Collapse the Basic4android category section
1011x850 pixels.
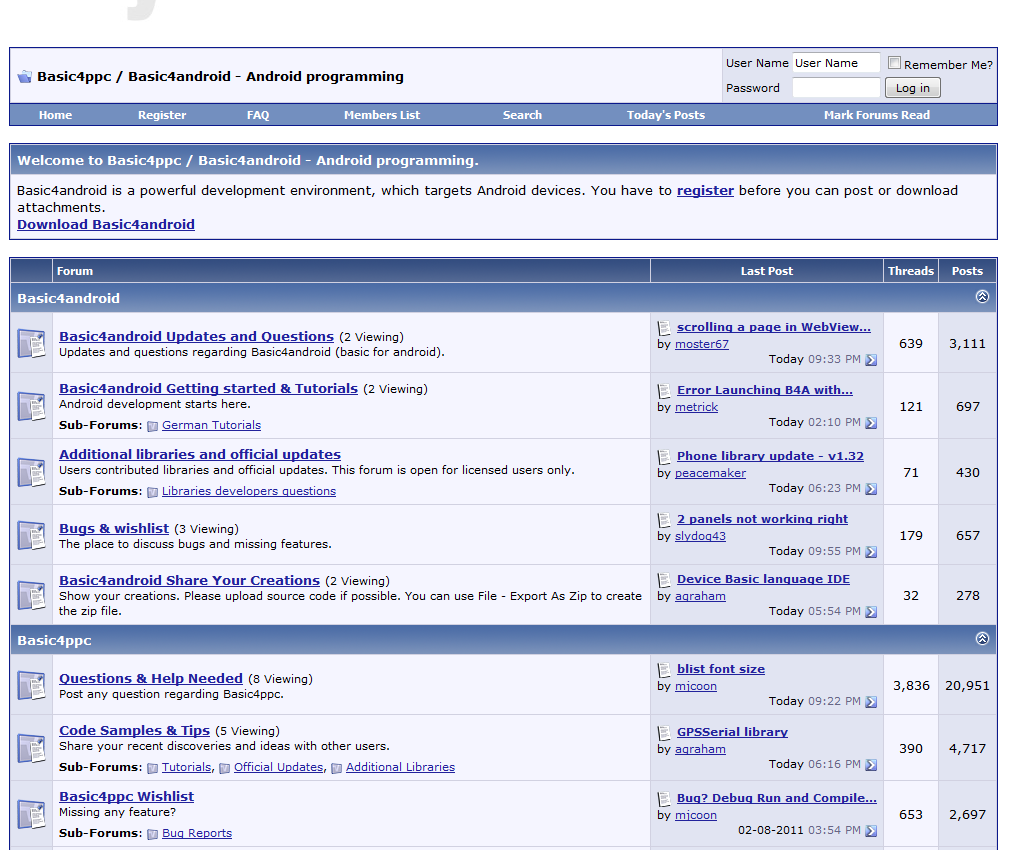click(x=982, y=297)
